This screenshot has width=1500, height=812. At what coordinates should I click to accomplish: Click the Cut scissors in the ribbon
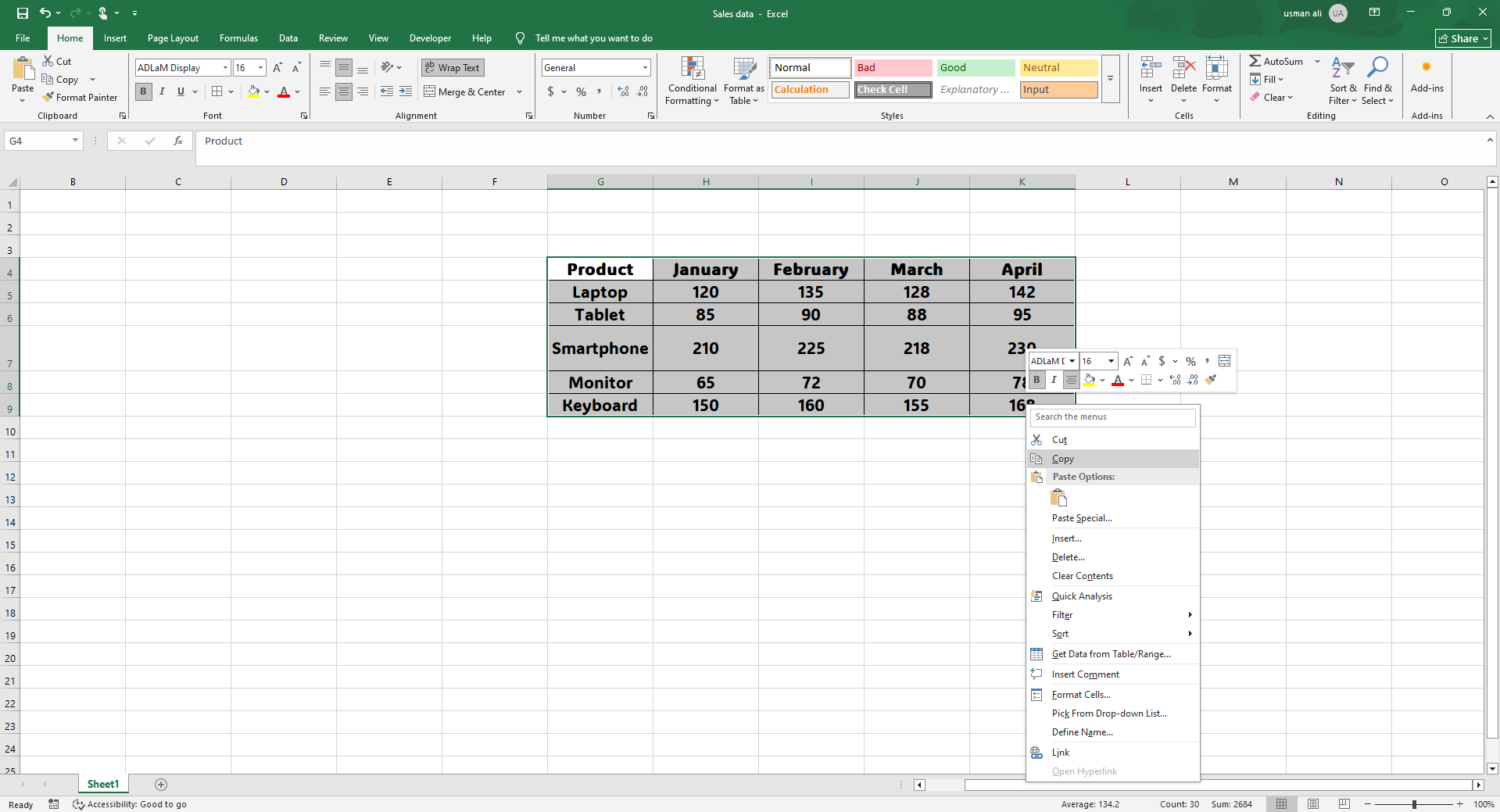[x=48, y=61]
